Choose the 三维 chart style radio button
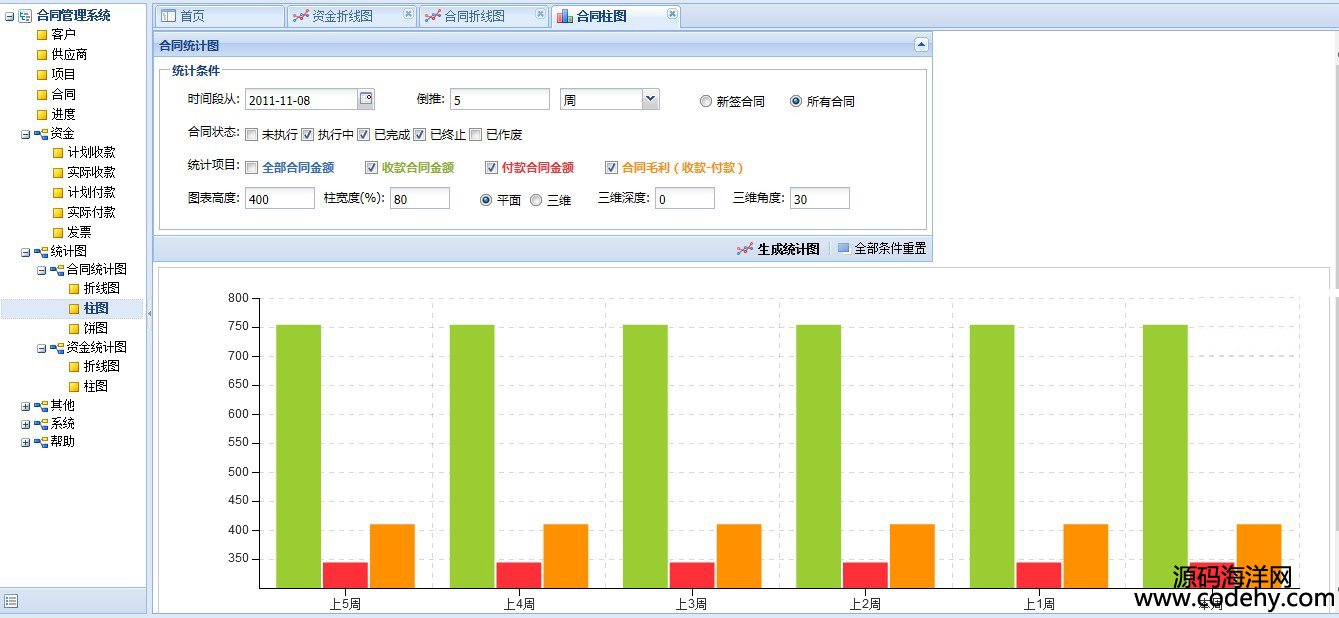The image size is (1339, 618). click(x=536, y=200)
